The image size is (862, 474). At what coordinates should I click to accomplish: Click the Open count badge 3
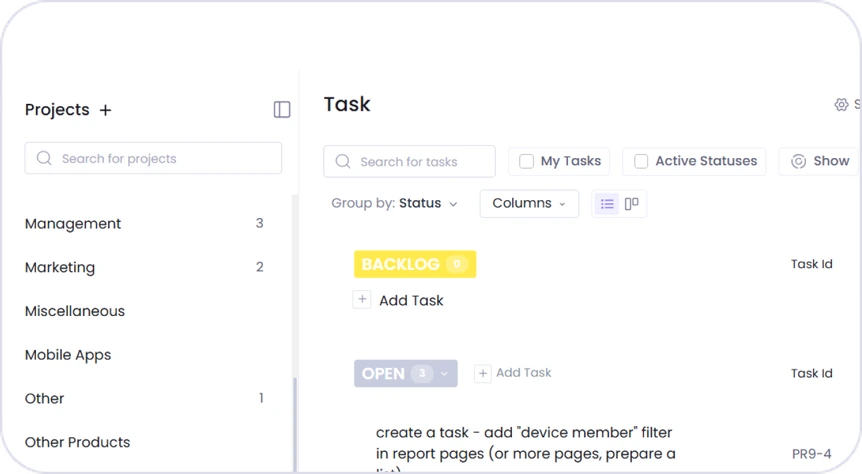(x=422, y=374)
